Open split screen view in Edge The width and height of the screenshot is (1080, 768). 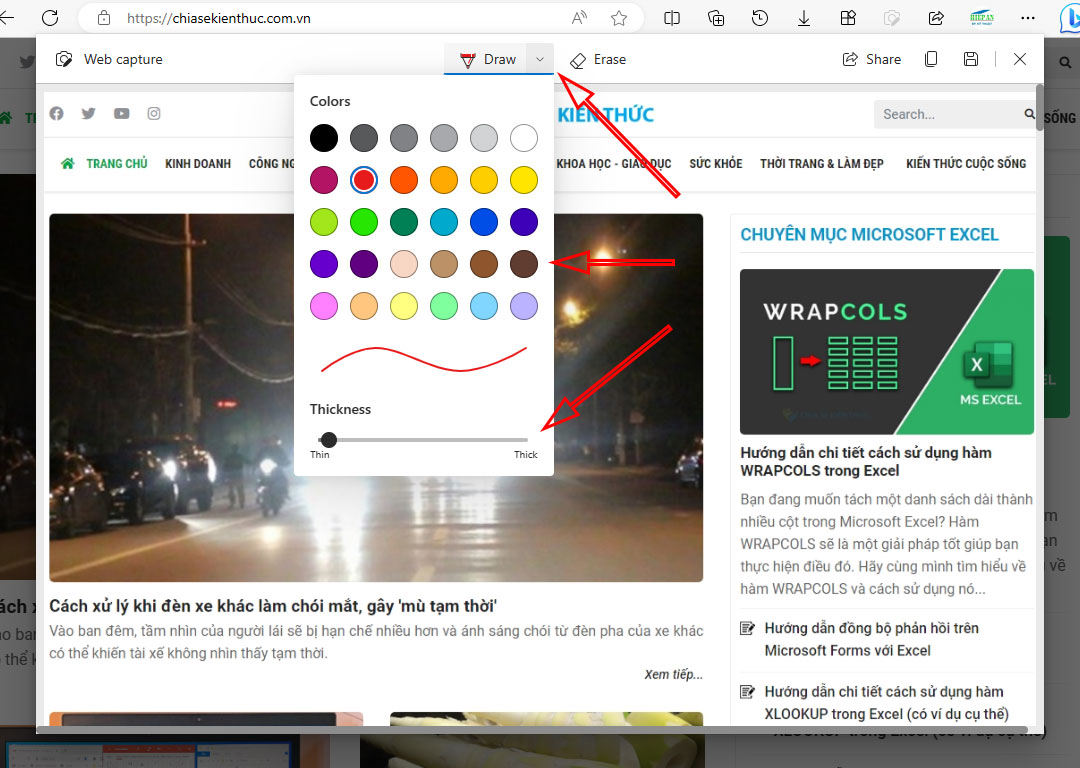tap(672, 18)
